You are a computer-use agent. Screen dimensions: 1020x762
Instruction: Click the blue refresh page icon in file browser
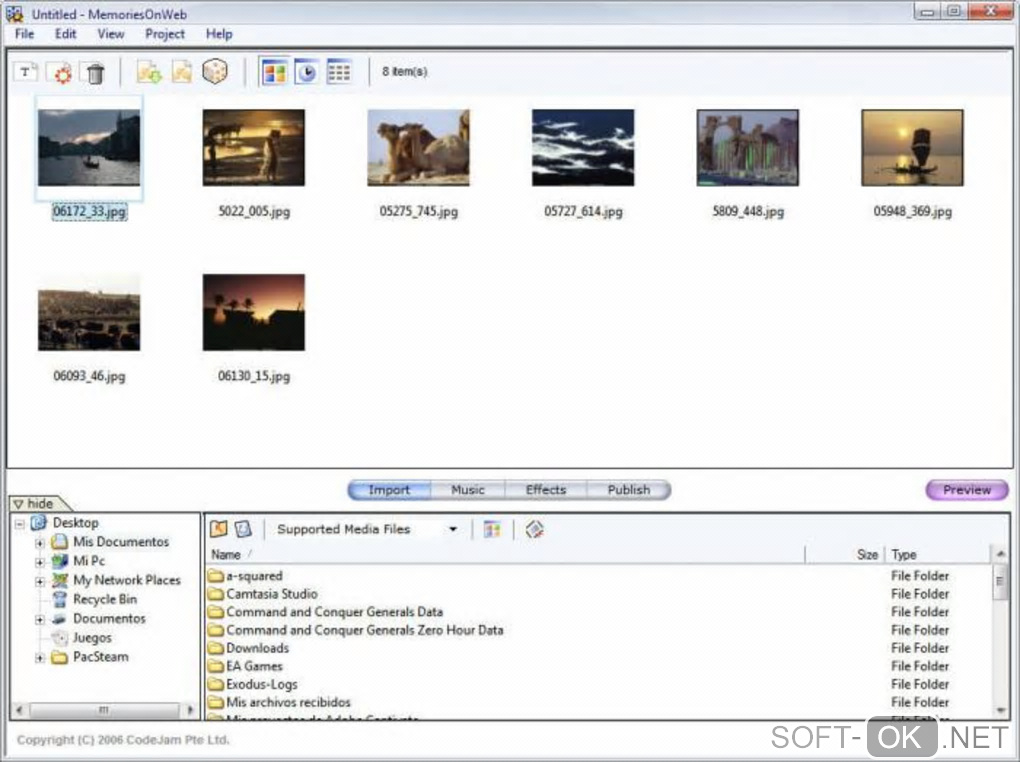pyautogui.click(x=243, y=529)
